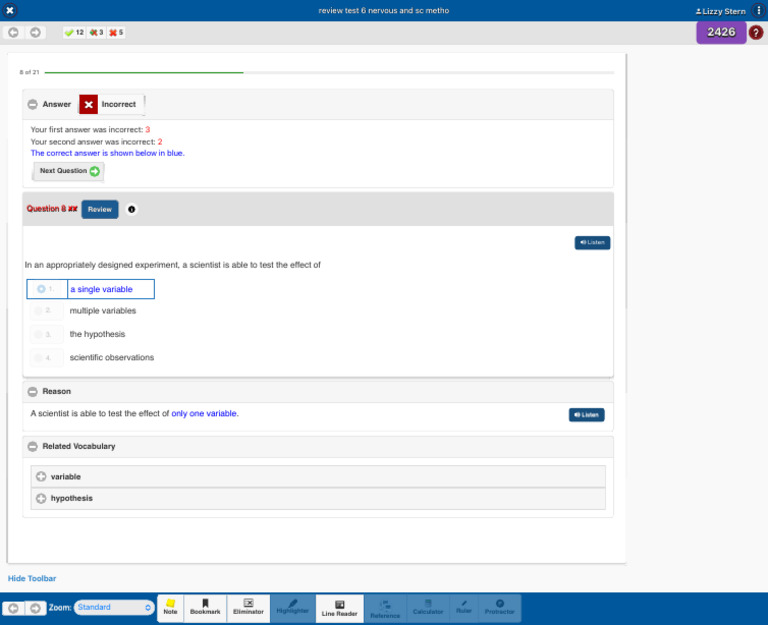Open the Reference tool
768x625 pixels.
point(385,608)
